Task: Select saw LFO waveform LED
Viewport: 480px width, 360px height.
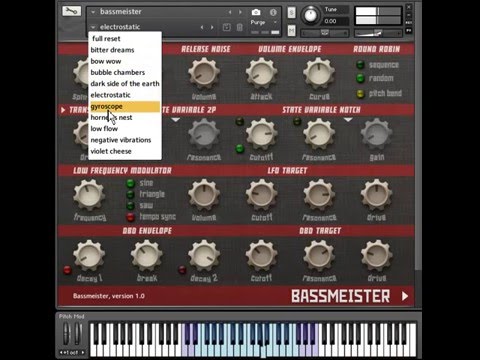Action: tap(130, 206)
